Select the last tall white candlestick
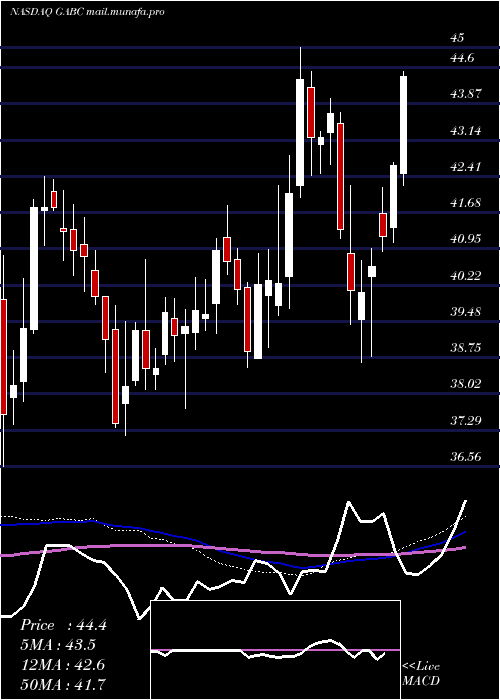Screen dimensions: 500x700 (x=404, y=128)
